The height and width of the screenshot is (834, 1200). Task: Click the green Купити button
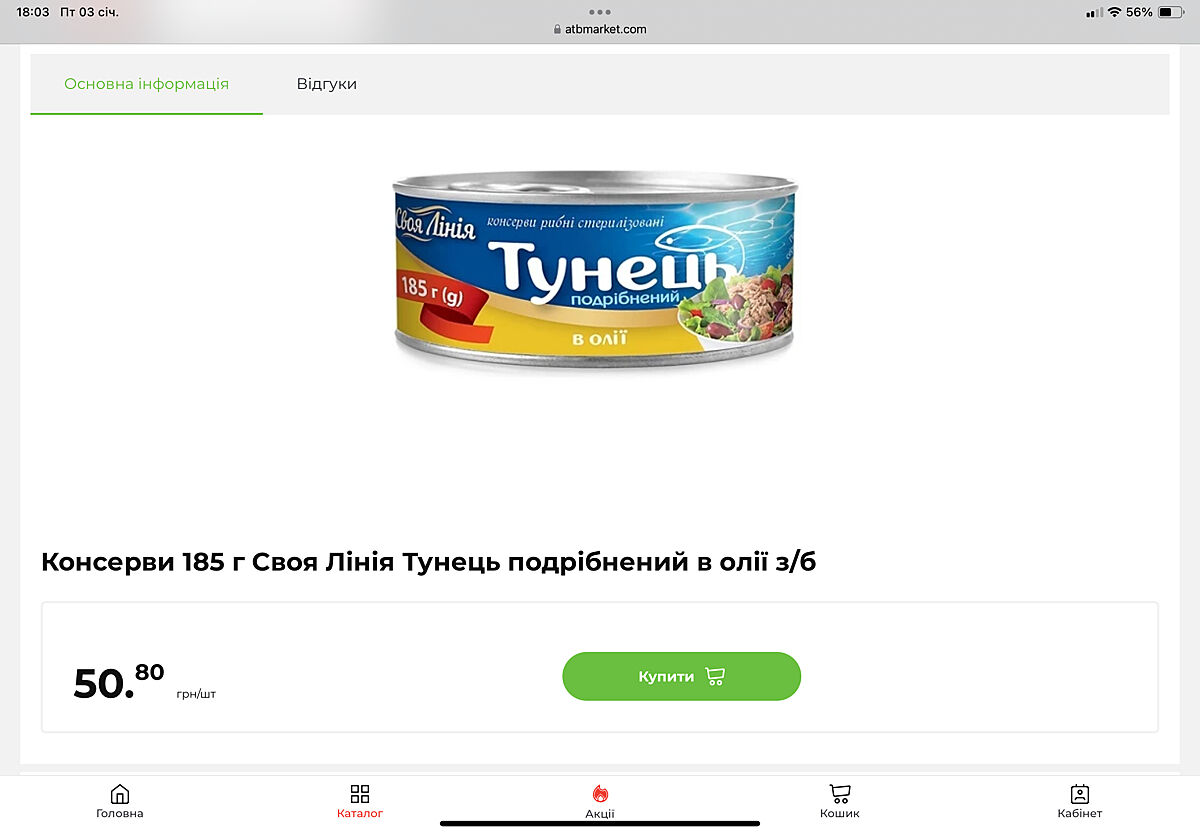[x=682, y=677]
